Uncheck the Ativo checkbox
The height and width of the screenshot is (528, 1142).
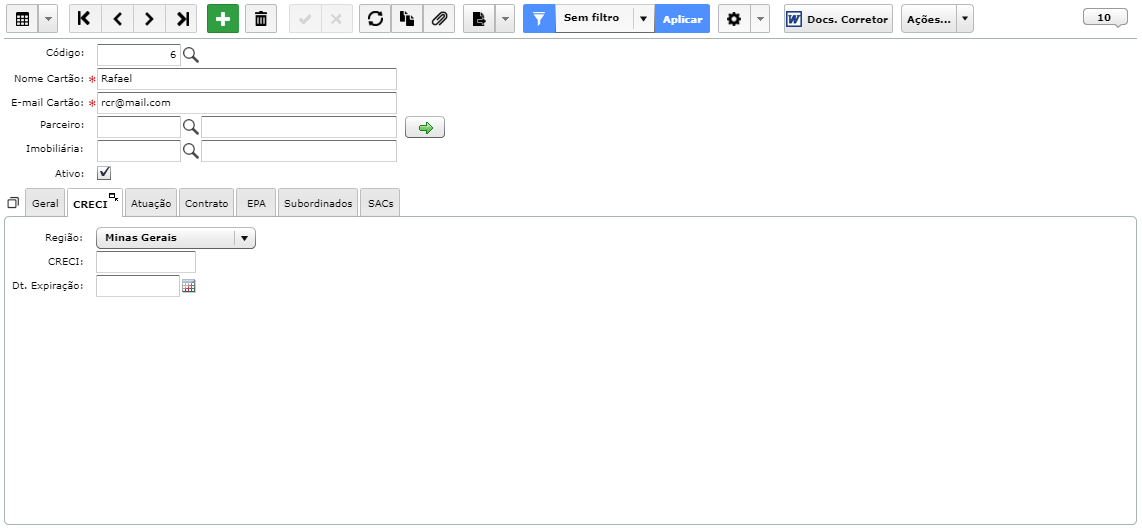[104, 173]
